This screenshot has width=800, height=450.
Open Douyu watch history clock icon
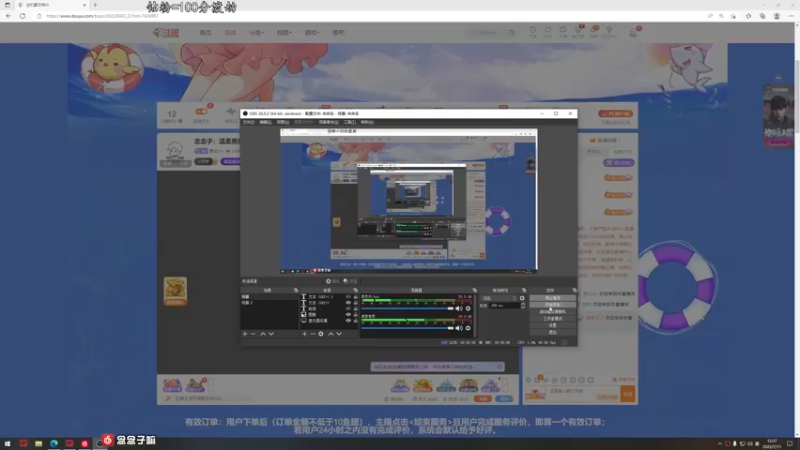tap(533, 32)
